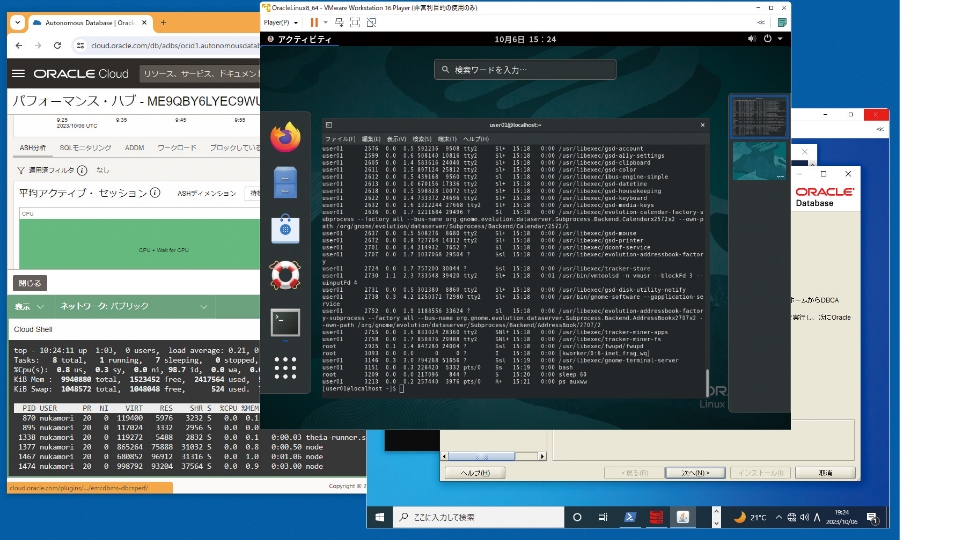Switch to SQLモニタリング tab
960x540 pixels.
point(85,148)
